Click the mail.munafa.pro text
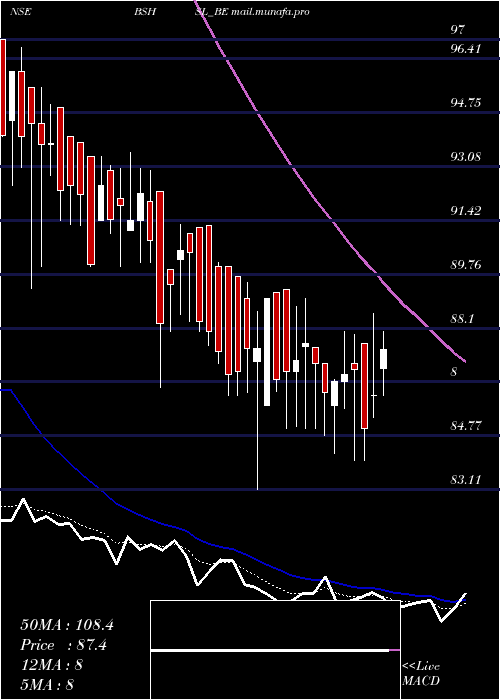The image size is (500, 700). coord(271,12)
